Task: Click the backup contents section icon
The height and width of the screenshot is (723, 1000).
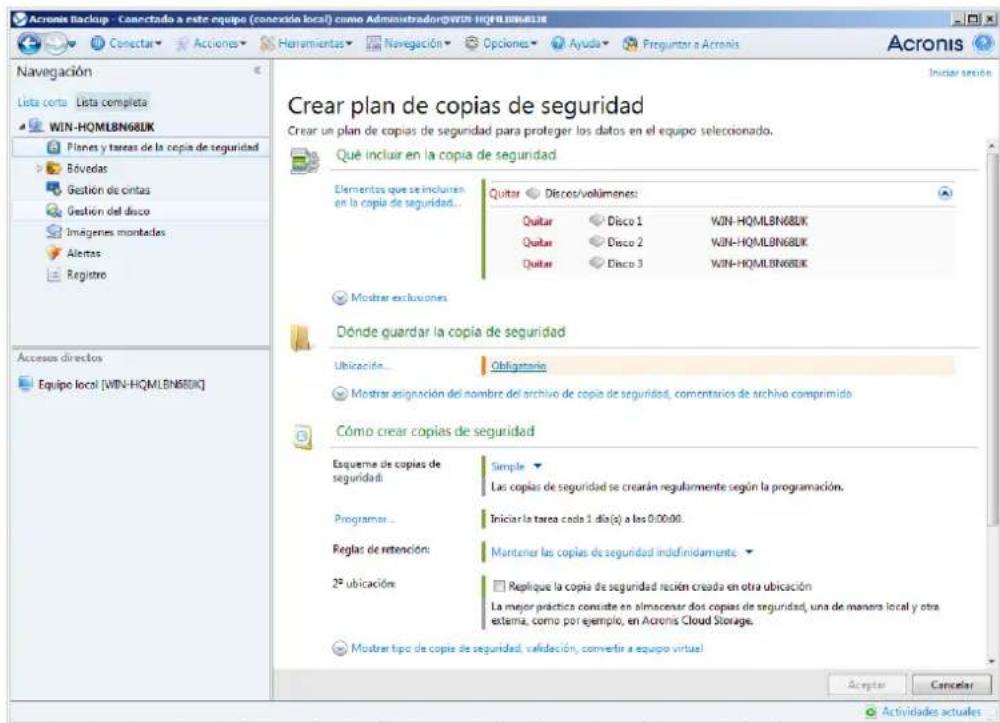Action: tap(304, 161)
